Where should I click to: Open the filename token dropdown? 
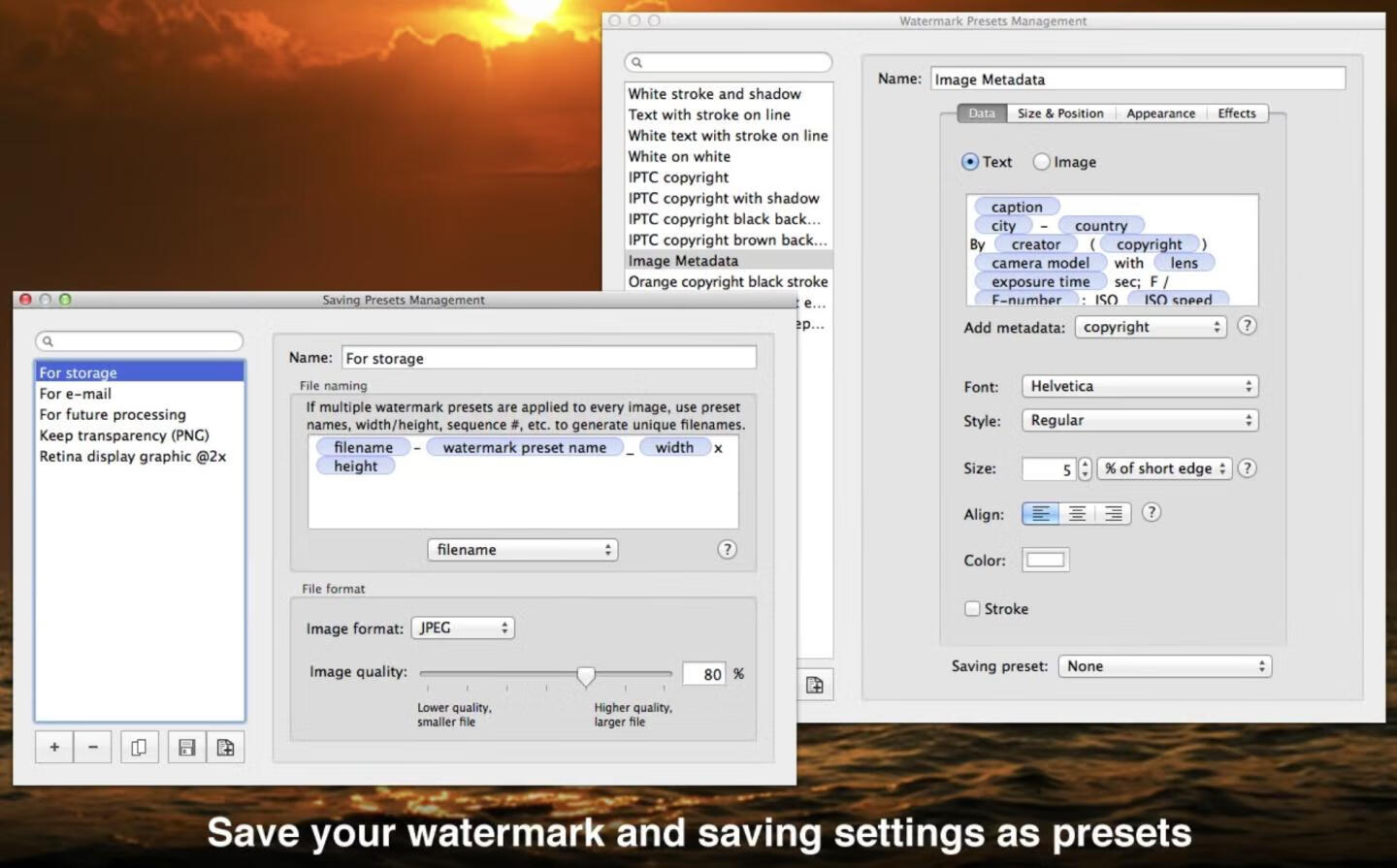pos(522,550)
